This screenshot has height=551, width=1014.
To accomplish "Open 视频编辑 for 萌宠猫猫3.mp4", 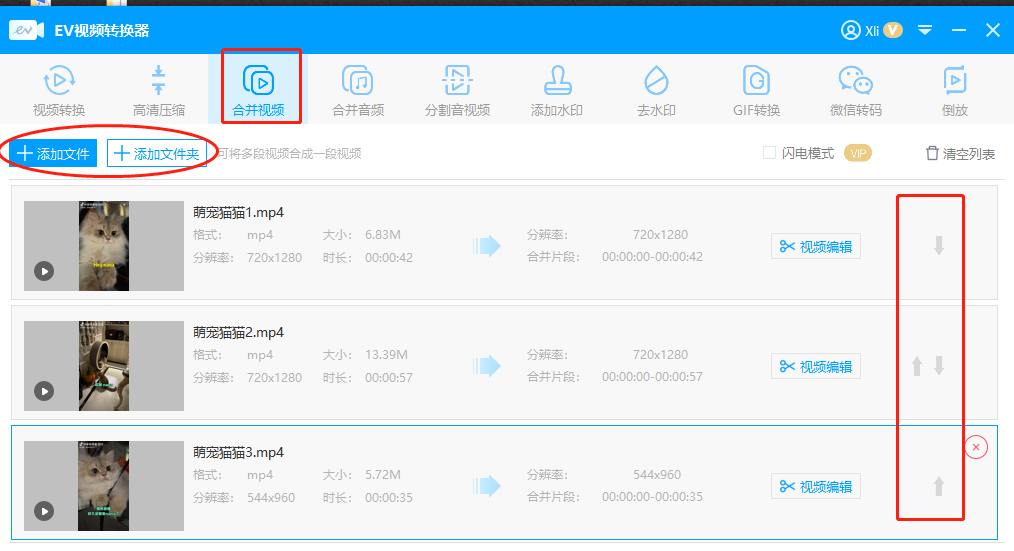I will point(815,486).
